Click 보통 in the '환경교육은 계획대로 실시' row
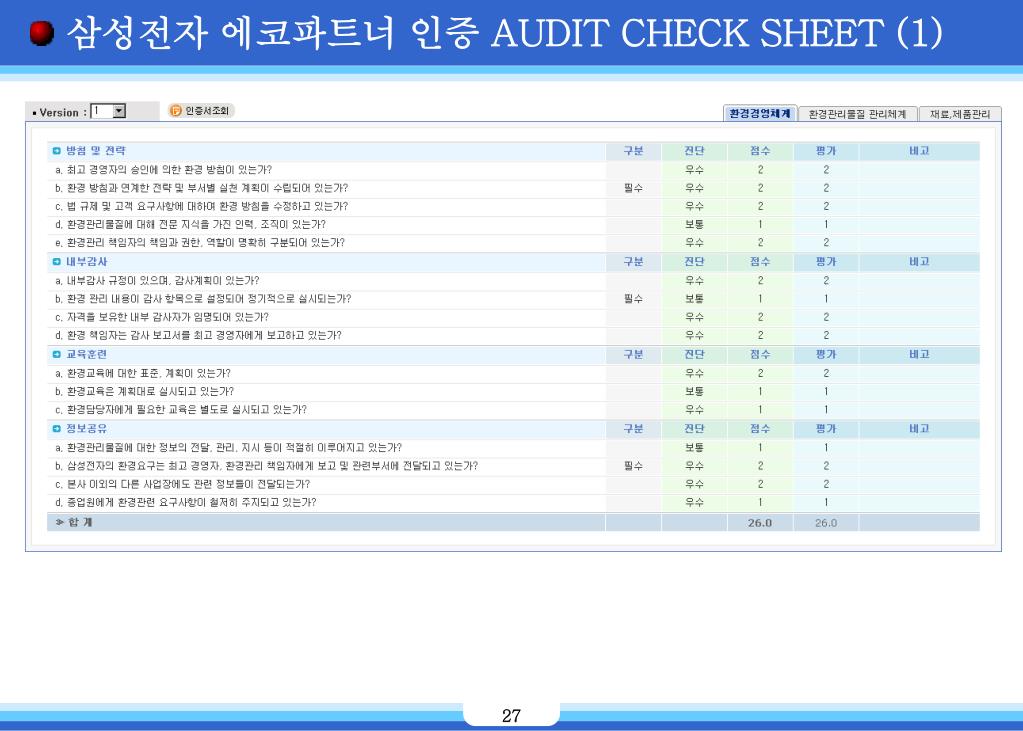 pos(694,392)
